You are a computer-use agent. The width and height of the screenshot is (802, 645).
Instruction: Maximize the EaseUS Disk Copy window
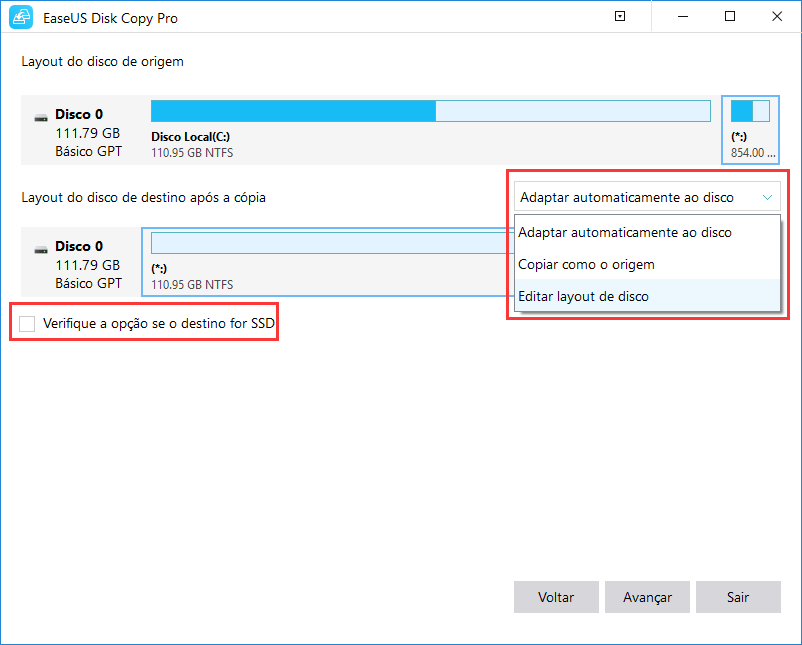click(x=730, y=17)
